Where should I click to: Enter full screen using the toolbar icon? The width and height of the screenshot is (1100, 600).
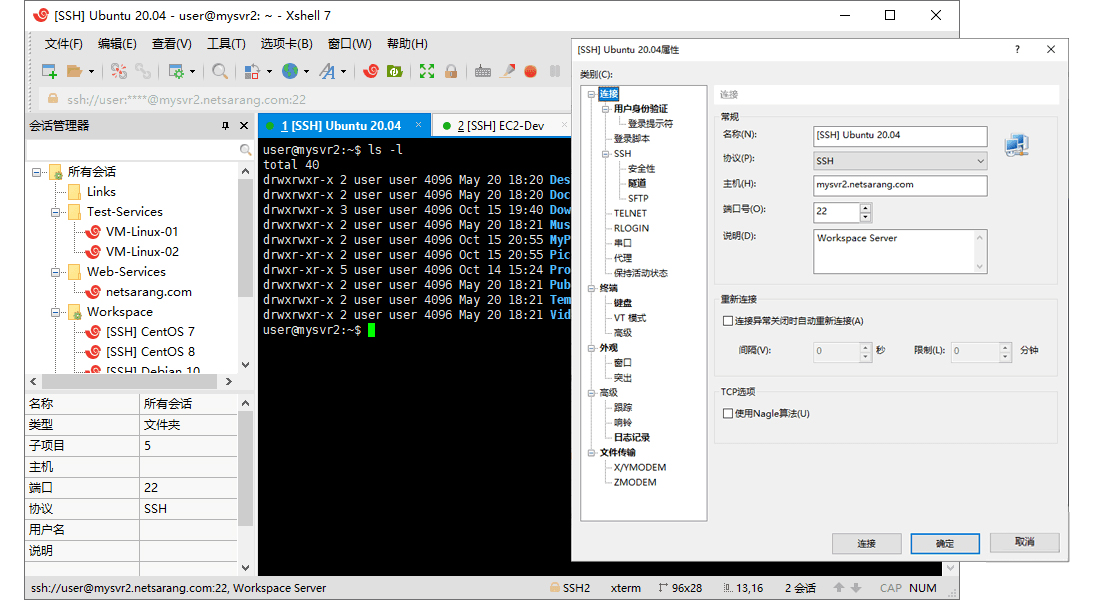pos(429,71)
